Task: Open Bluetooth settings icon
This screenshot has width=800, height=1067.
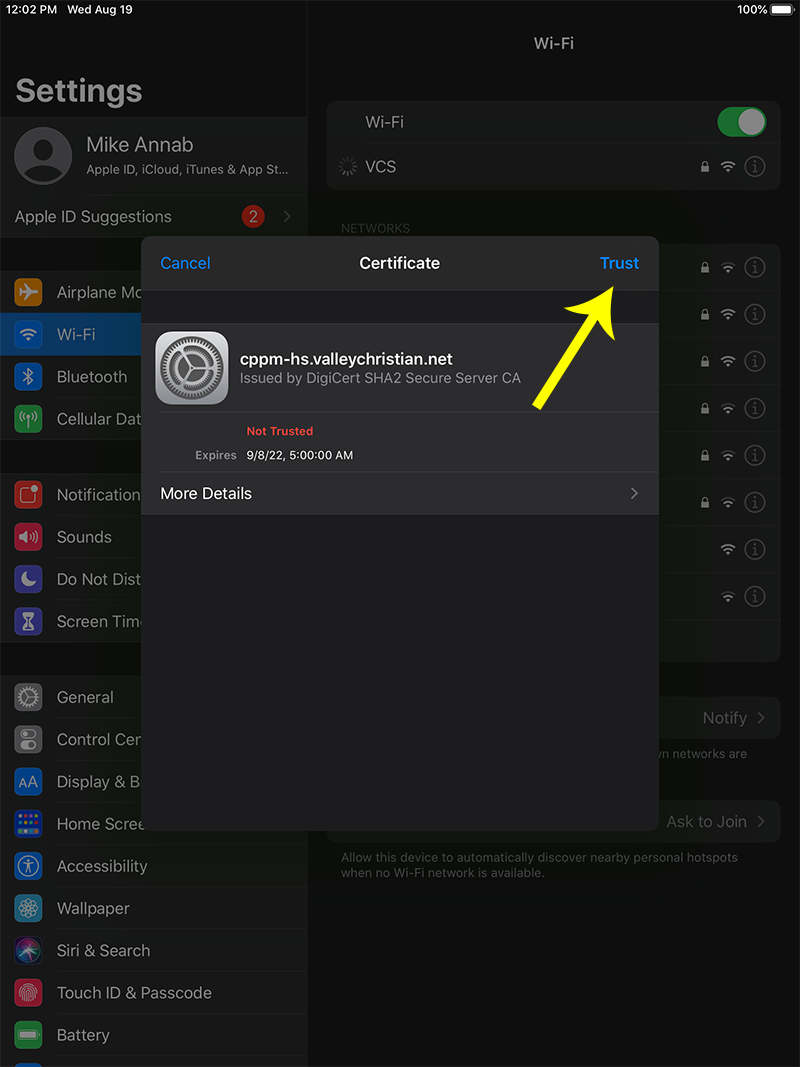Action: click(28, 377)
